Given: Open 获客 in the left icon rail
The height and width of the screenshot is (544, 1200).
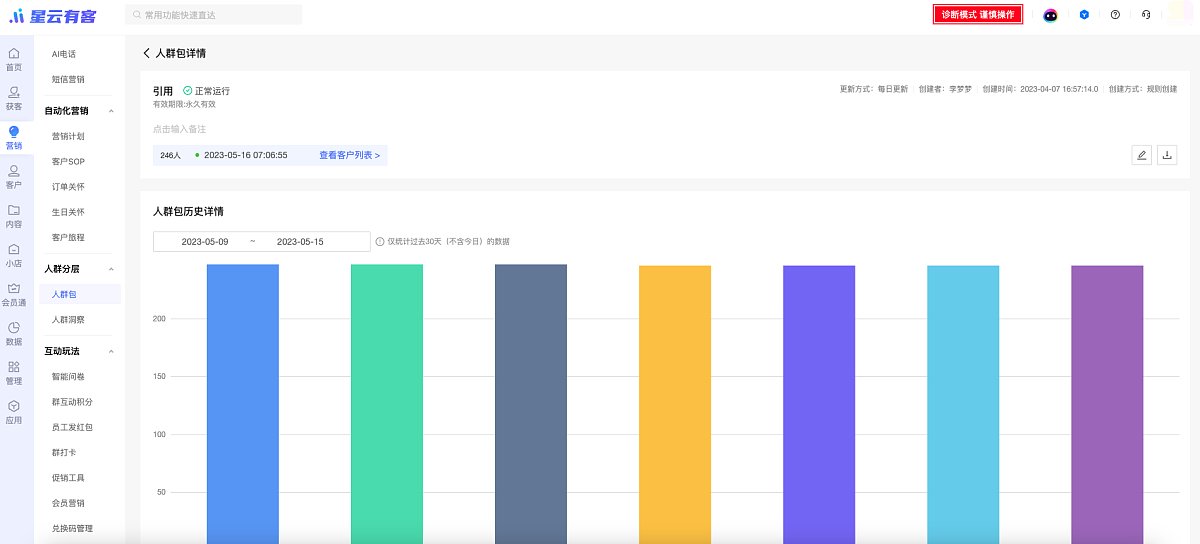Looking at the screenshot, I should [14, 98].
